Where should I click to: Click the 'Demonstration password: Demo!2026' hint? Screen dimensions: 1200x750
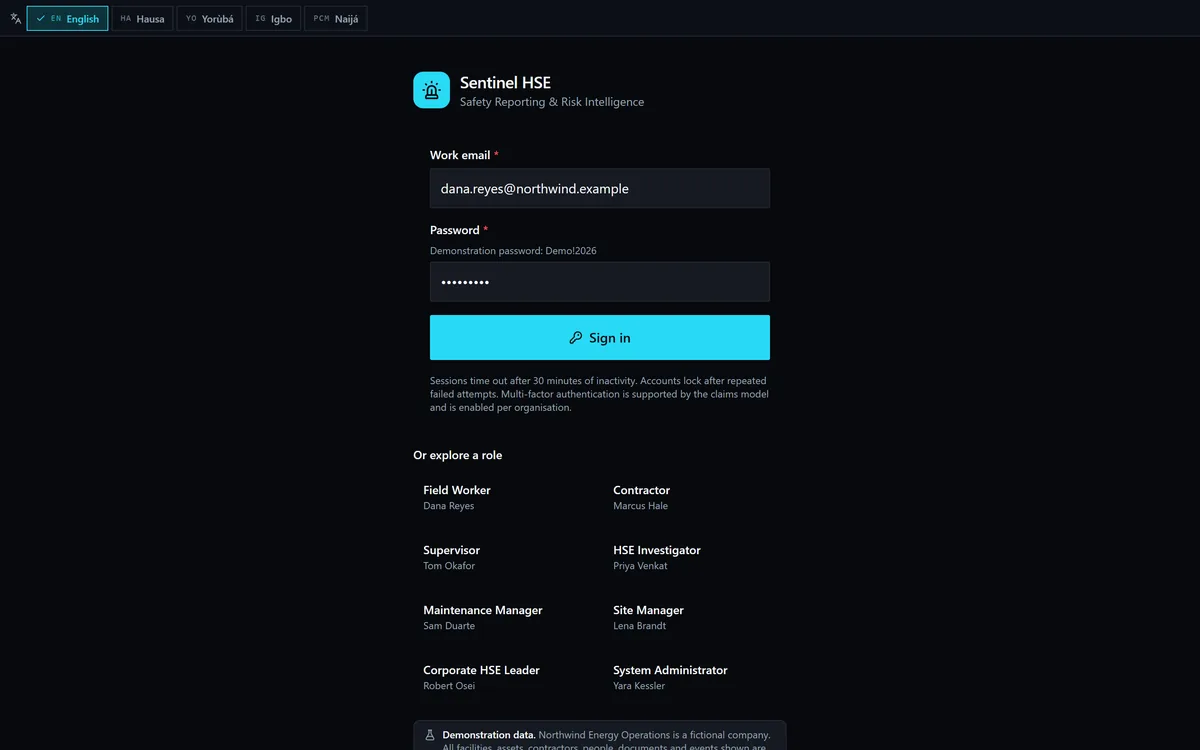click(513, 251)
